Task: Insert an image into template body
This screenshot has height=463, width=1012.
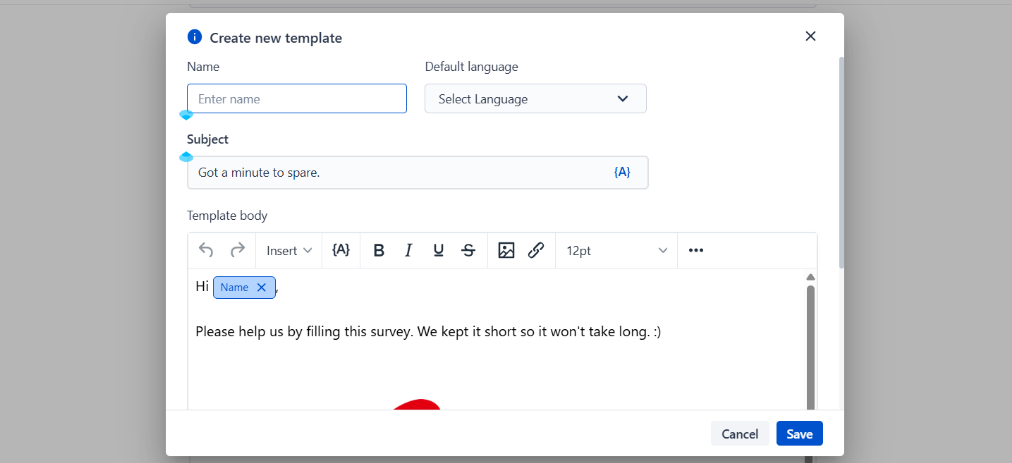Action: 506,251
